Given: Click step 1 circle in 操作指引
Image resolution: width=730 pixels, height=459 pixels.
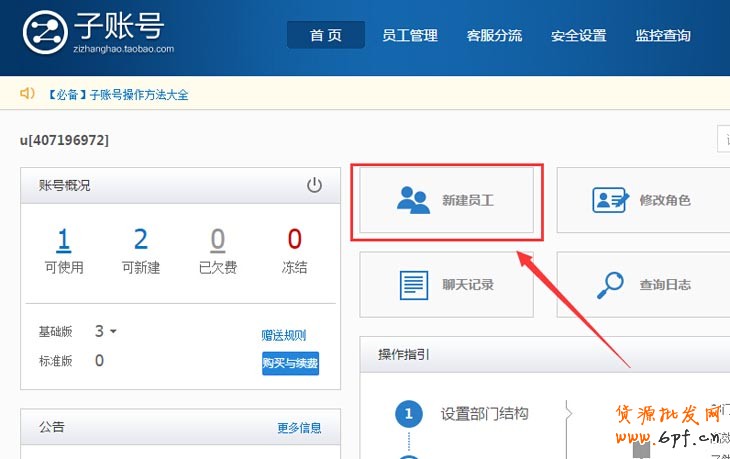Looking at the screenshot, I should pyautogui.click(x=409, y=413).
